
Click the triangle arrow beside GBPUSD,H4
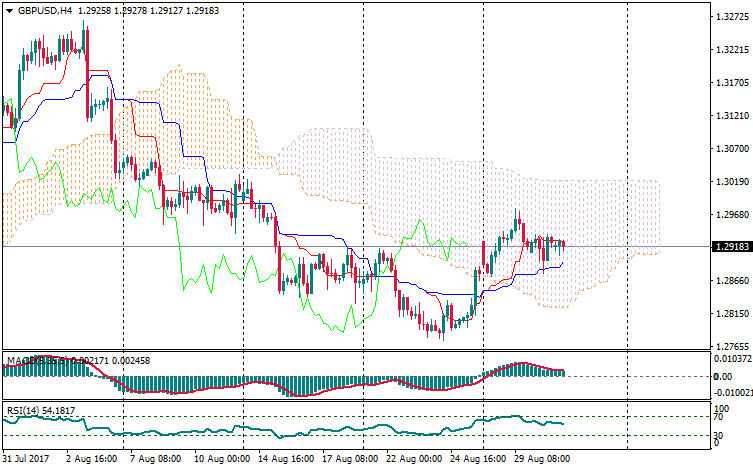click(x=8, y=9)
